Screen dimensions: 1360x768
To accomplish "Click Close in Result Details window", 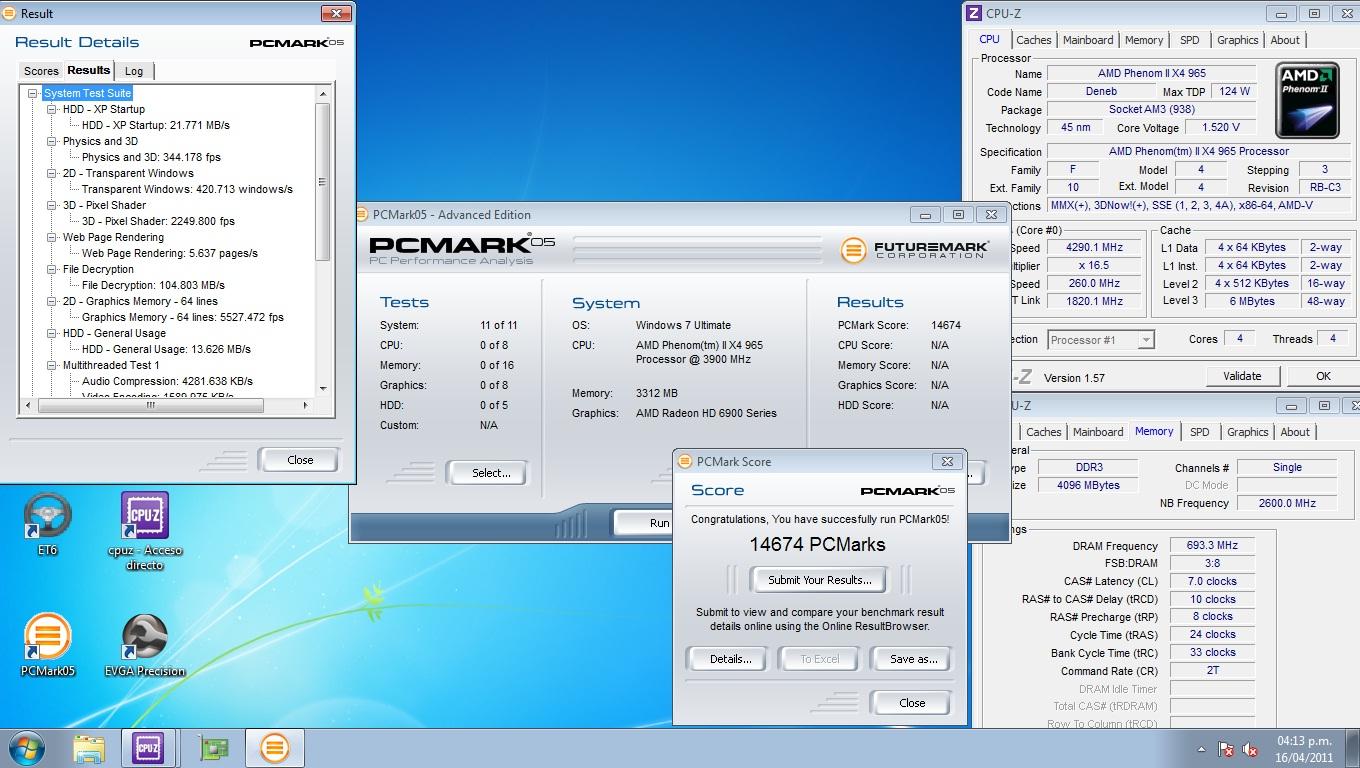I will pos(300,460).
